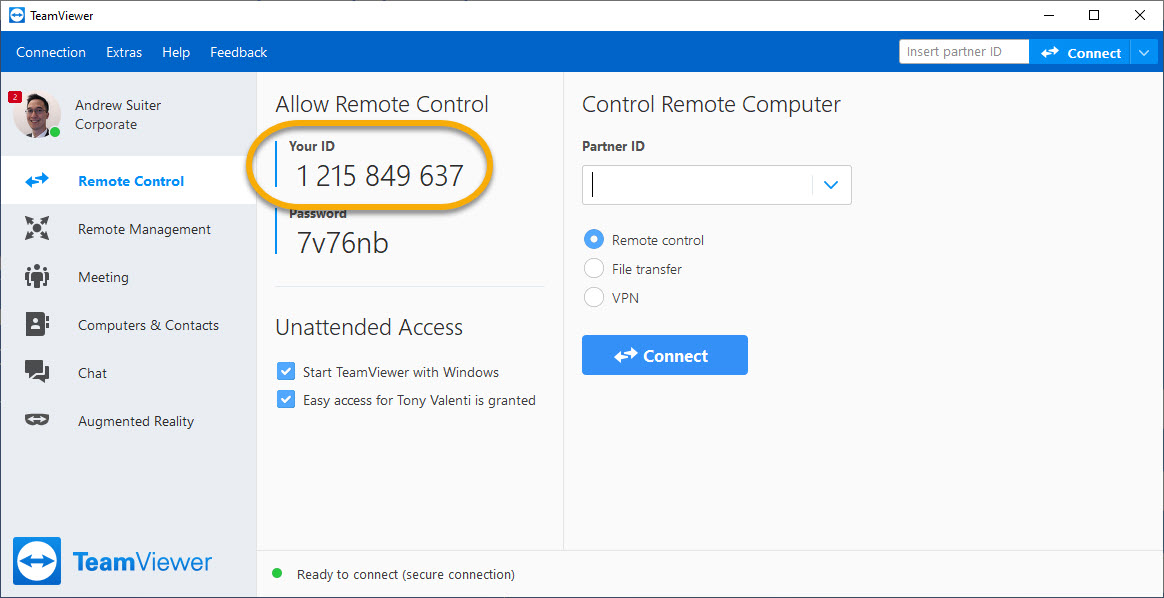Open the Help menu
This screenshot has width=1164, height=598.
[x=176, y=52]
